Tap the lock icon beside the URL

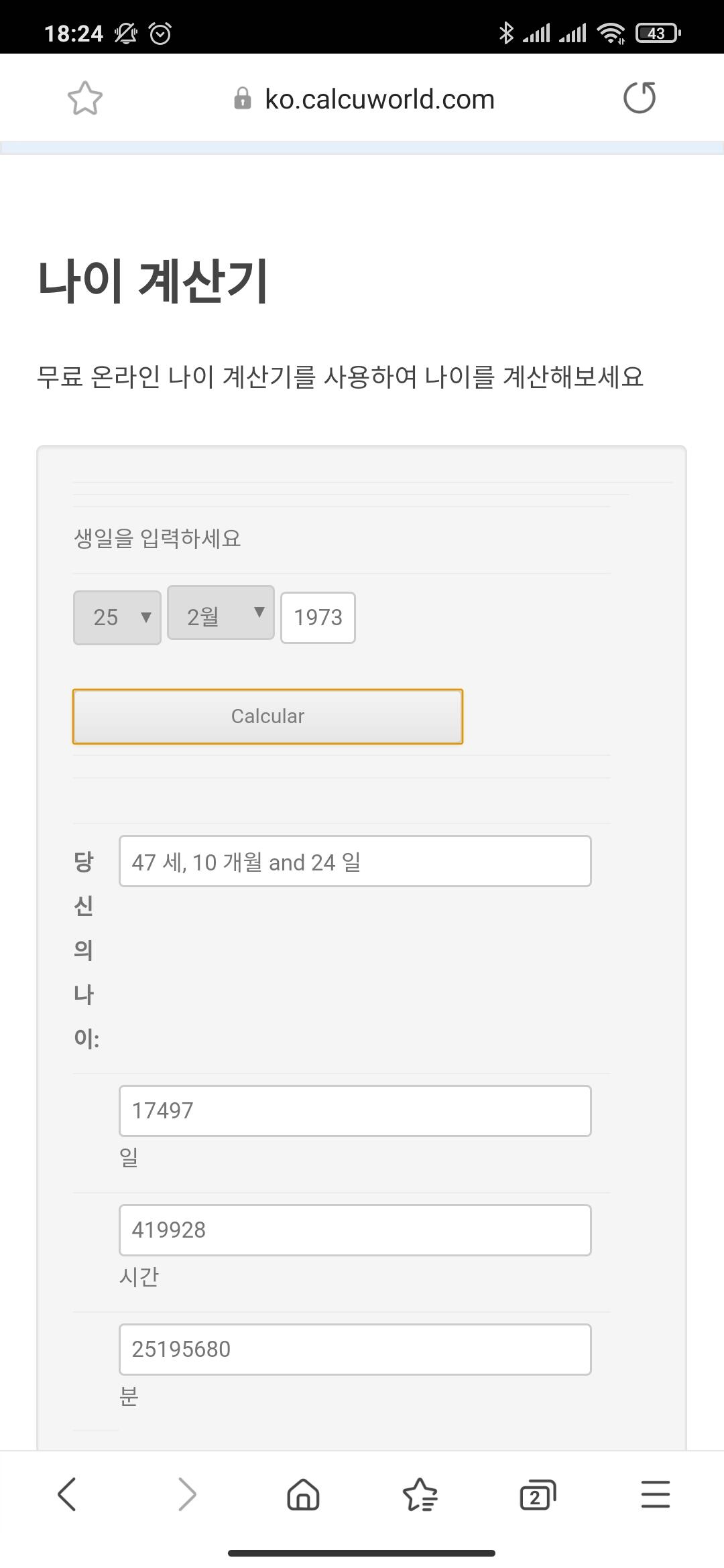[242, 99]
